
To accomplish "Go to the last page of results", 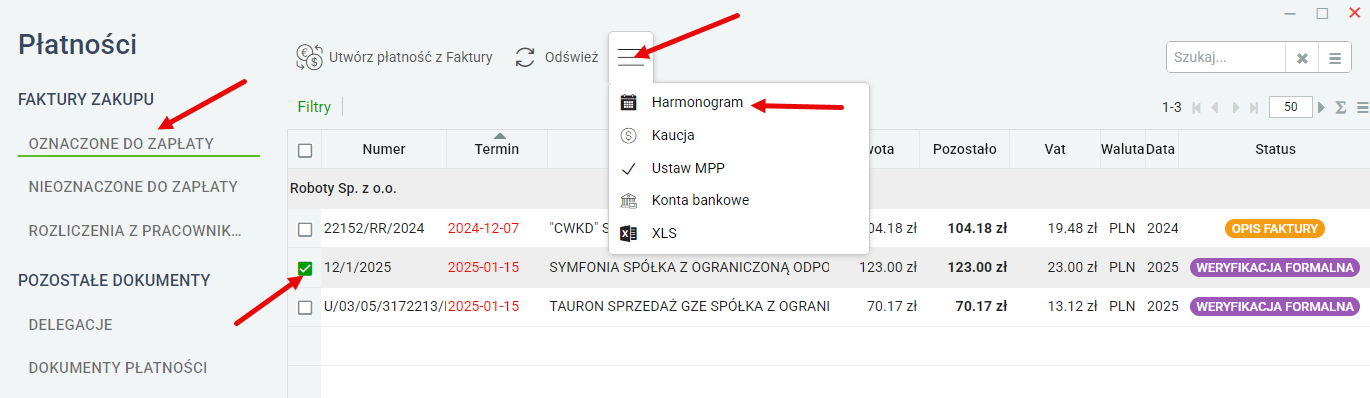I will [1254, 107].
